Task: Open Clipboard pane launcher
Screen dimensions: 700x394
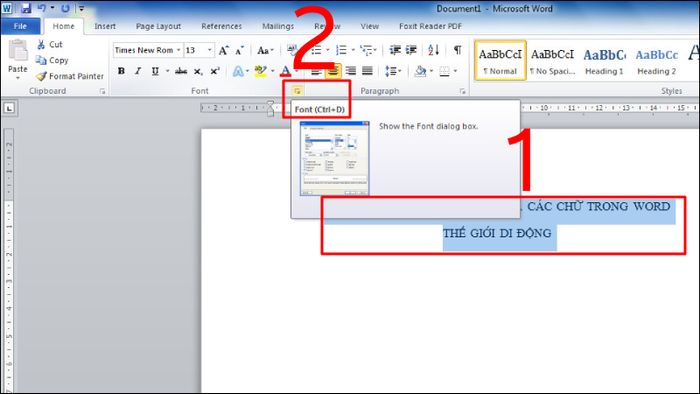Action: click(x=103, y=91)
